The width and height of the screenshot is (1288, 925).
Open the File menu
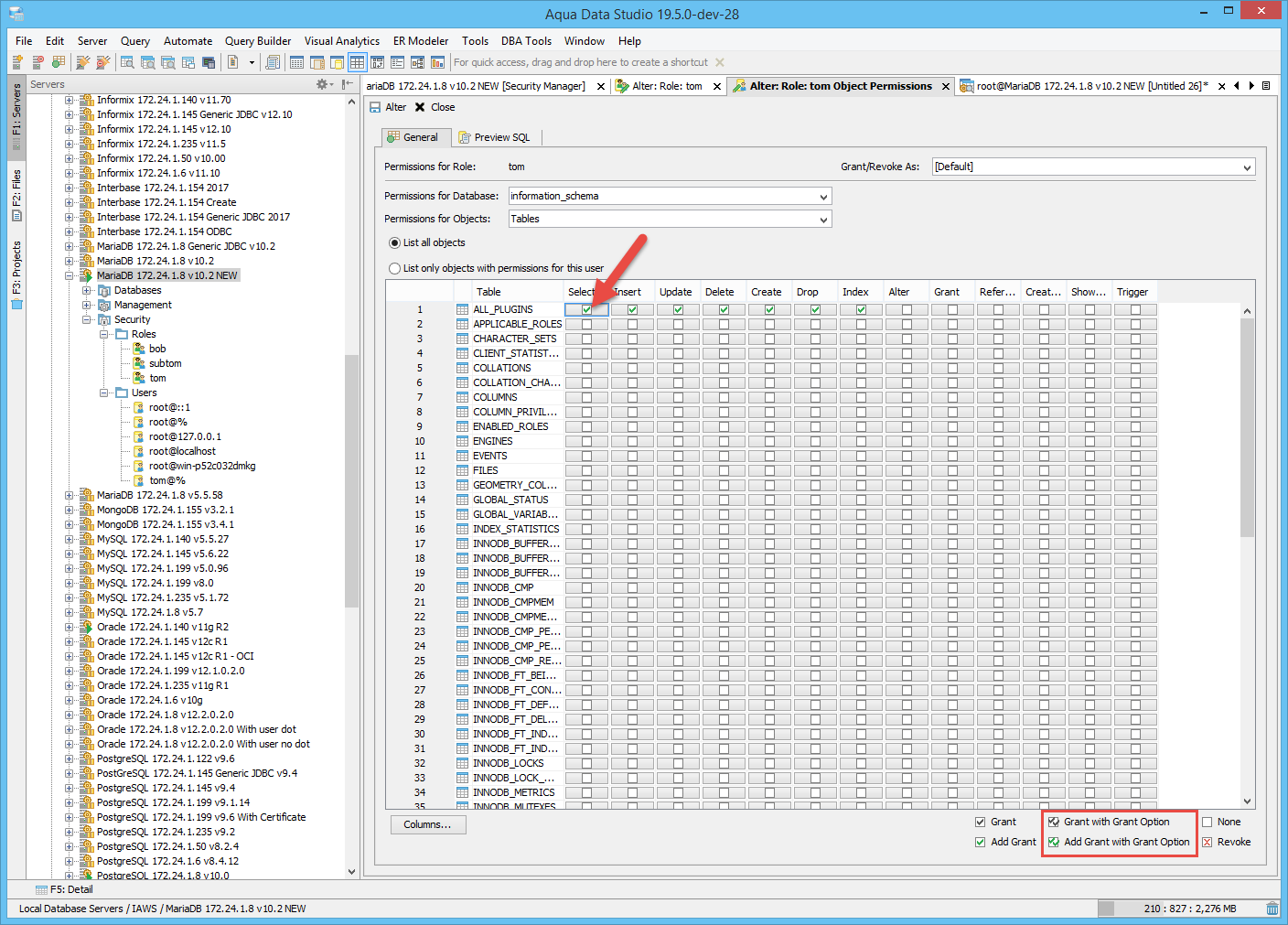(x=24, y=41)
